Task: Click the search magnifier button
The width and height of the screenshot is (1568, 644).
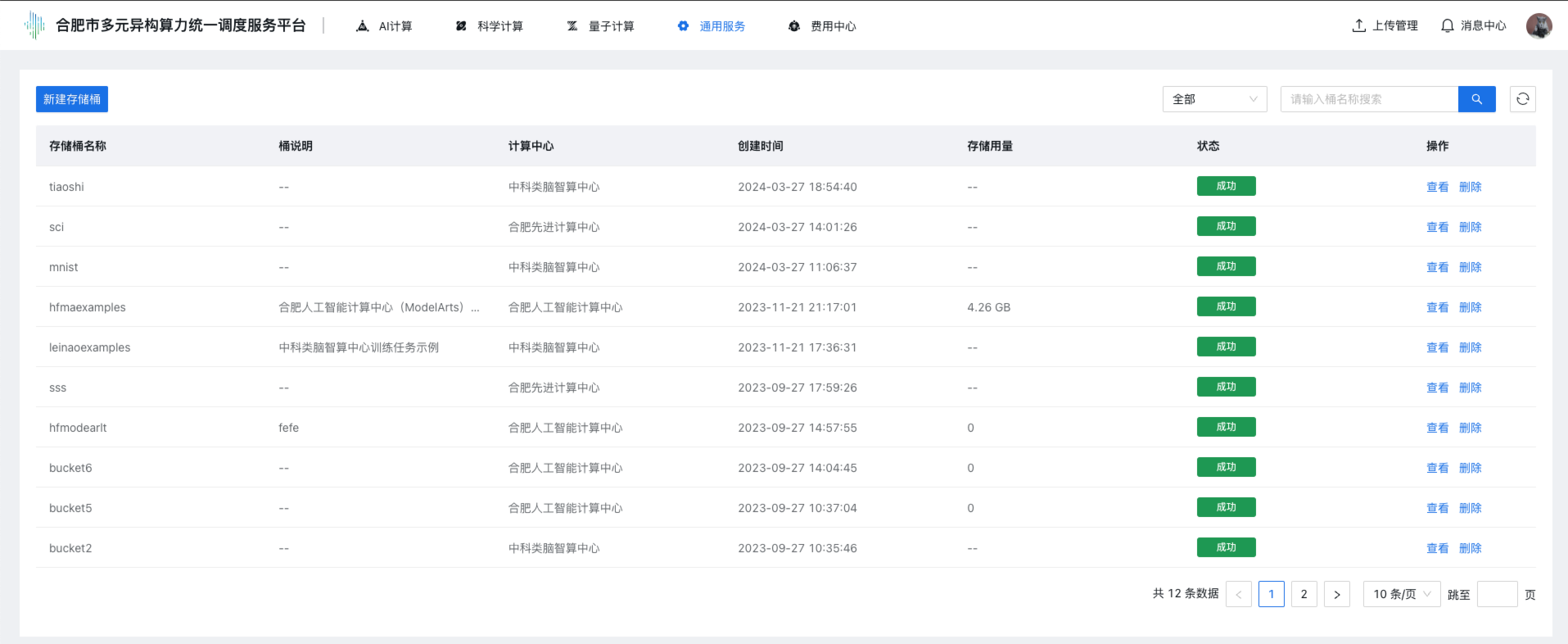Action: [x=1476, y=99]
